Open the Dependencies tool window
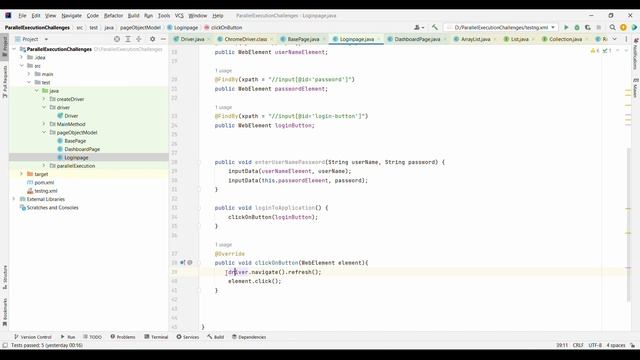The image size is (640, 360). point(249,337)
